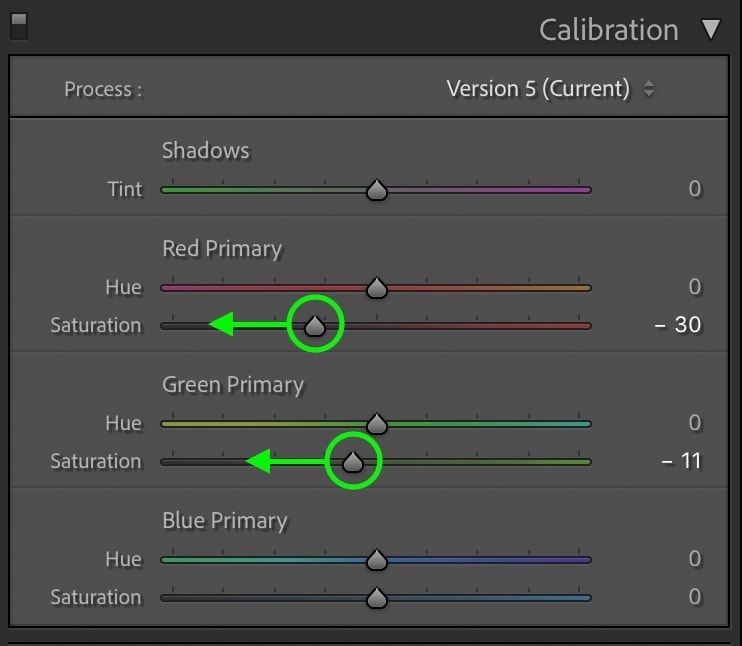Click the Blue Primary Hue value field
The width and height of the screenshot is (742, 646).
point(695,558)
